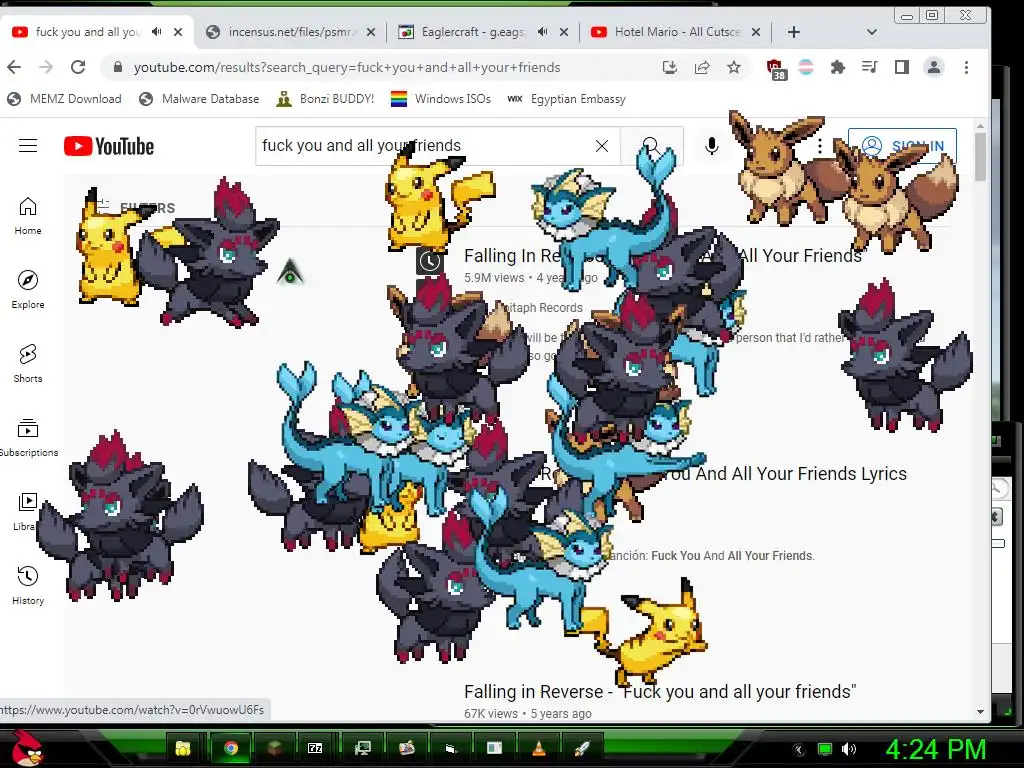1024x768 pixels.
Task: Install app icon in address bar
Action: coord(669,67)
